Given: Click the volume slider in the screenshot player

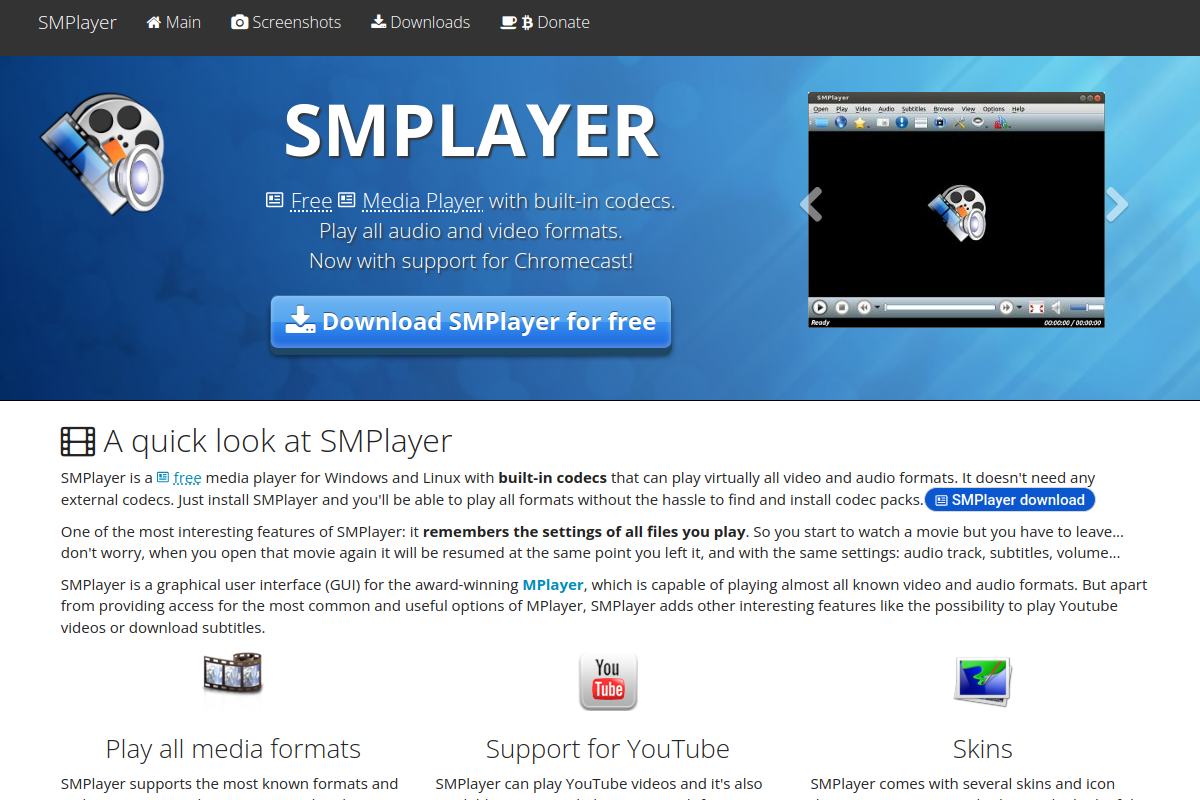Looking at the screenshot, I should pyautogui.click(x=1086, y=307).
